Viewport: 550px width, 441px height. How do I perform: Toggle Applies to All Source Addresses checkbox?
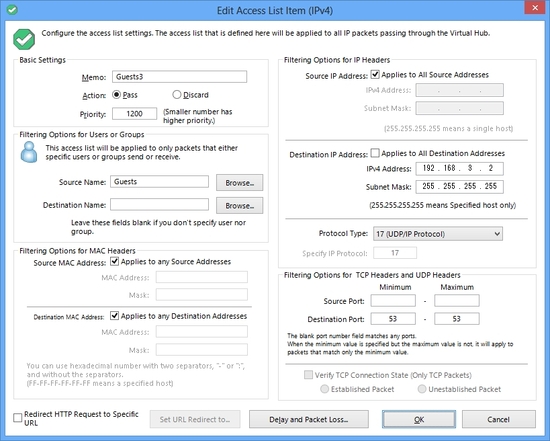375,74
